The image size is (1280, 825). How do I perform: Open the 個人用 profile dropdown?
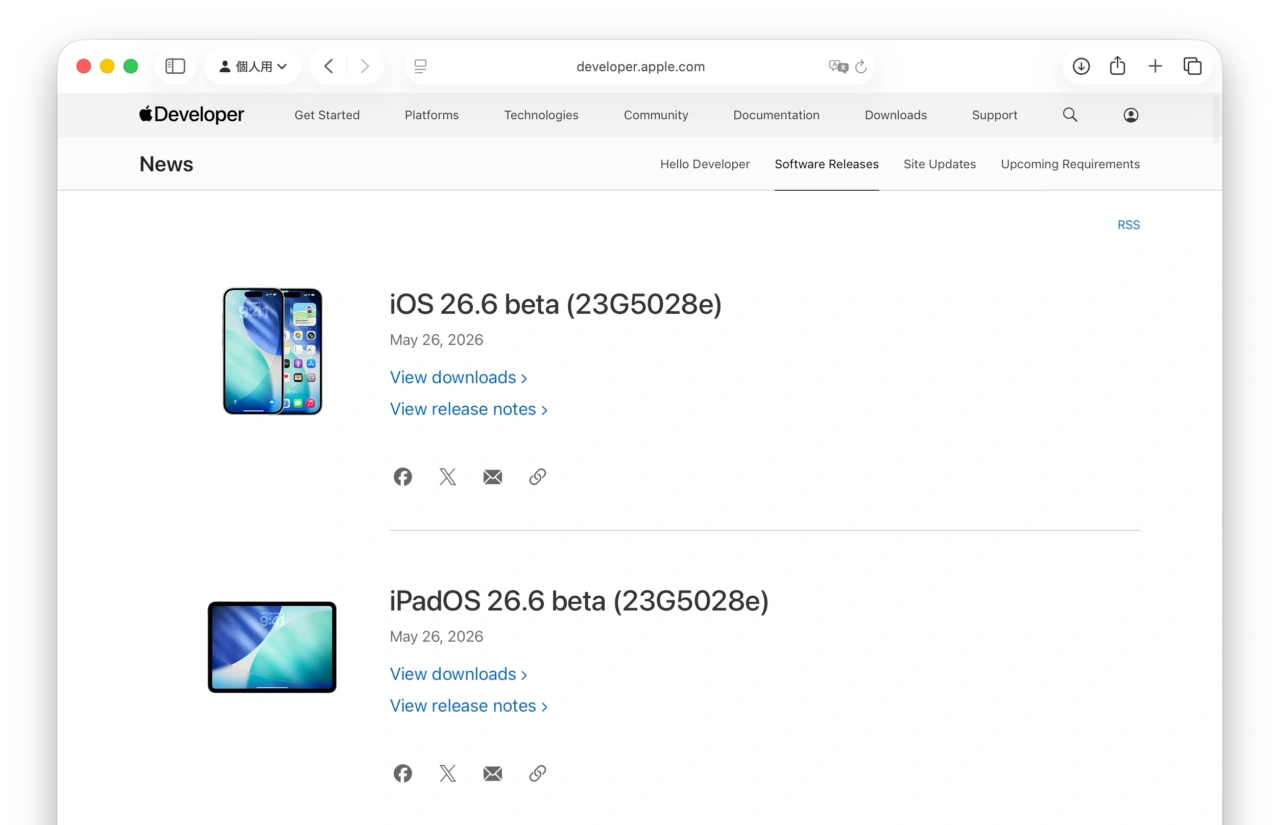pos(253,66)
